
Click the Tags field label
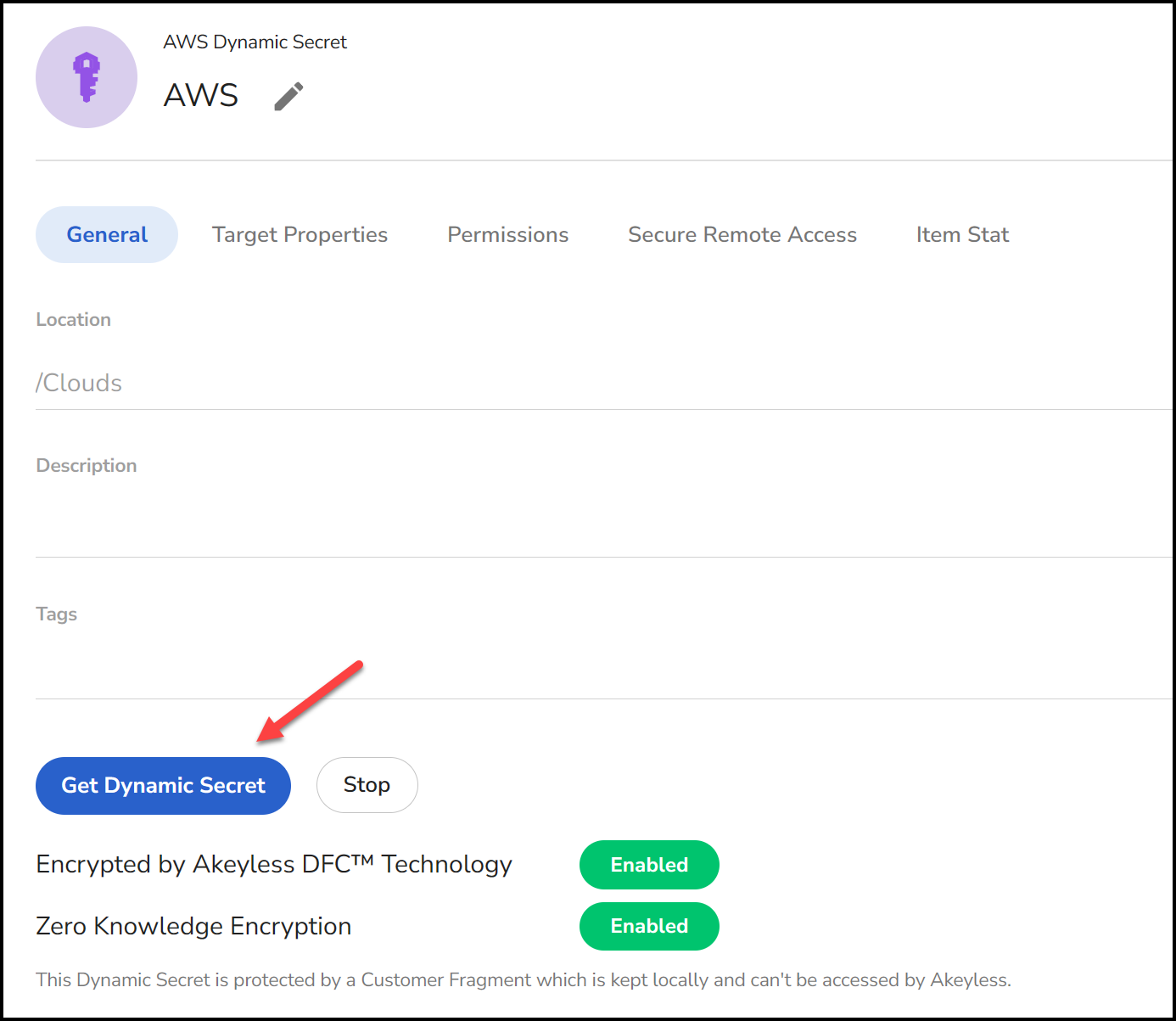[57, 614]
